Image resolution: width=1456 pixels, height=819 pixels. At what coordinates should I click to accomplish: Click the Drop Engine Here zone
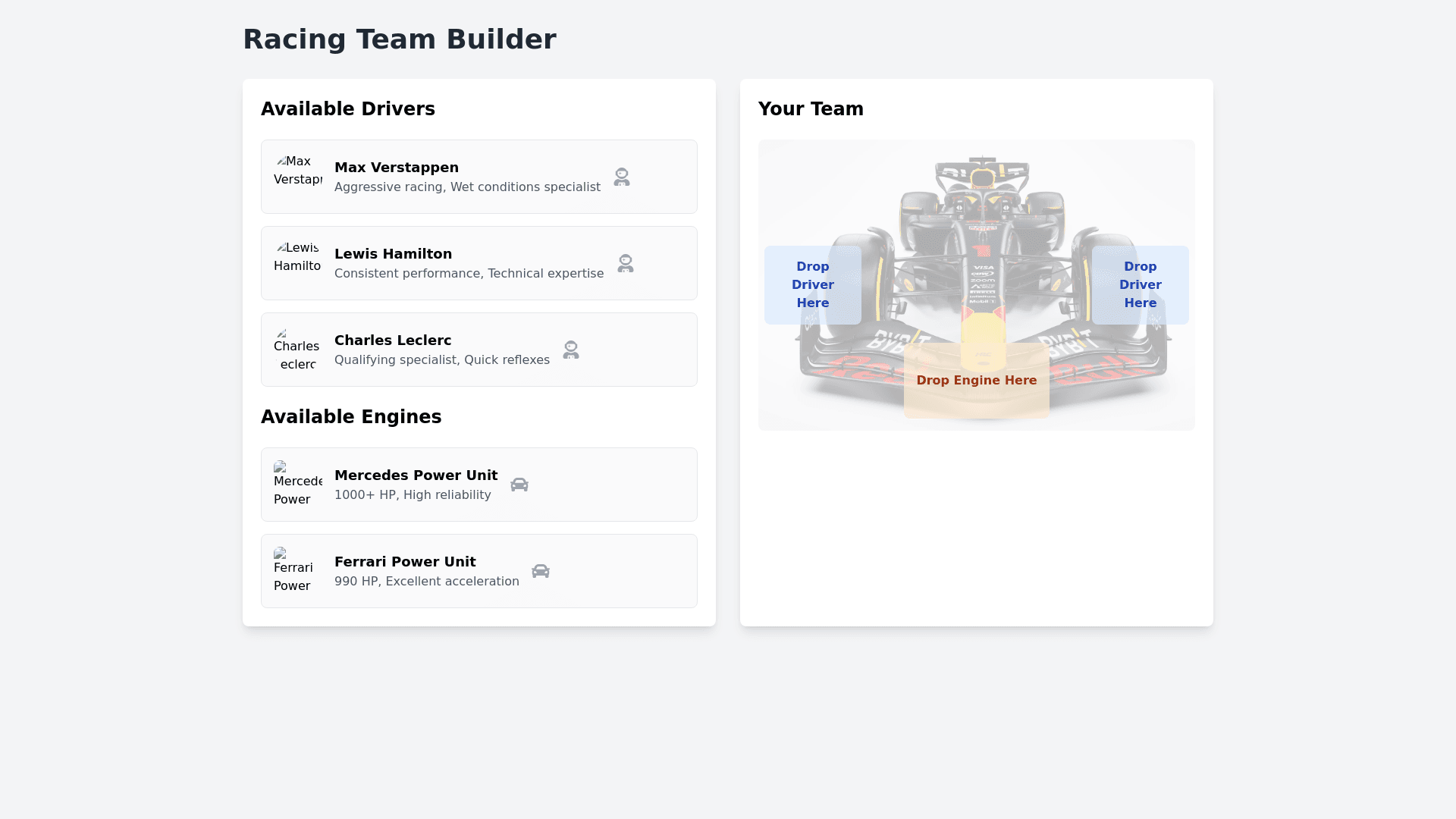(x=977, y=381)
